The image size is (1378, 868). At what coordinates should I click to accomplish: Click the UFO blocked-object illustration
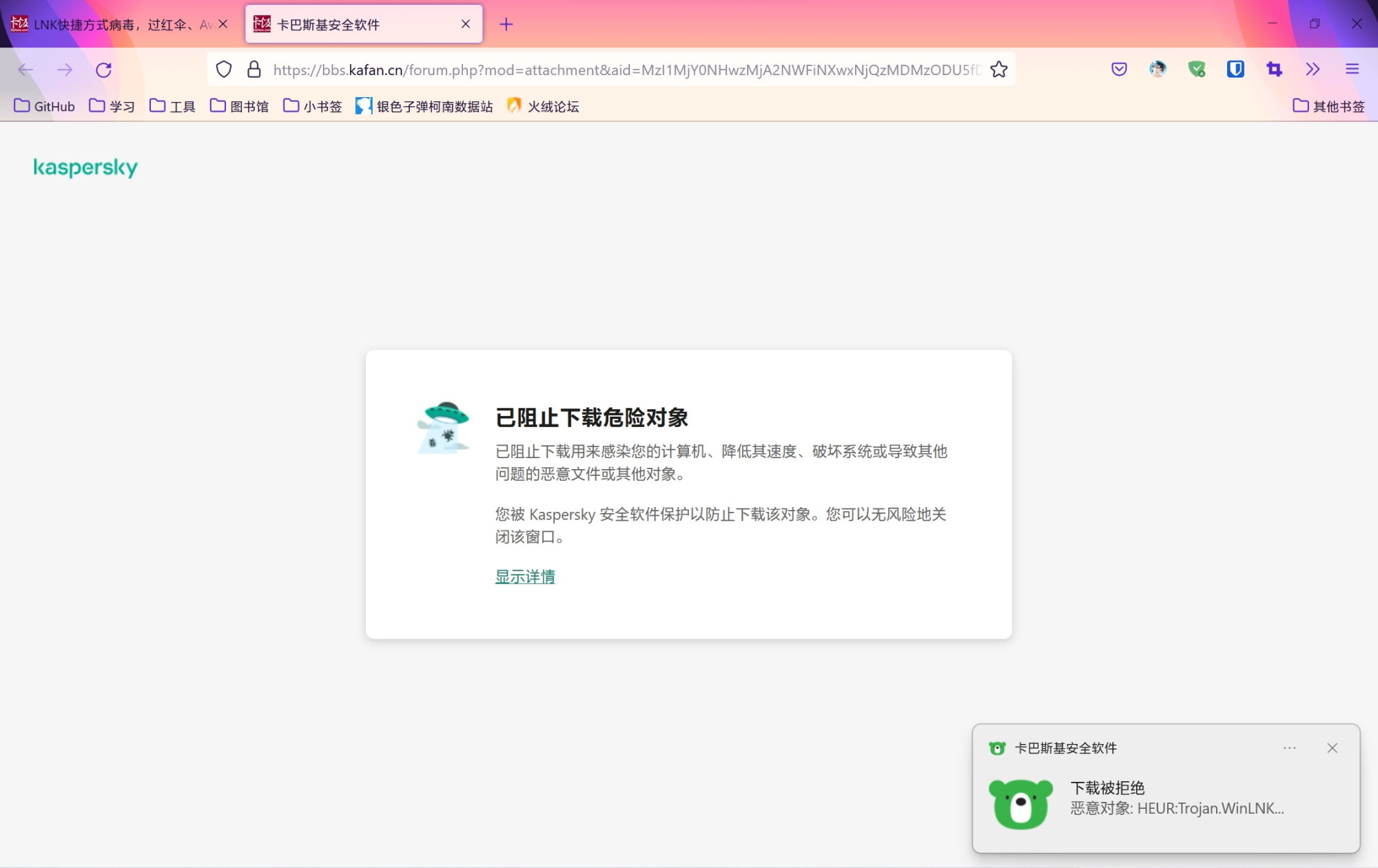pos(444,428)
